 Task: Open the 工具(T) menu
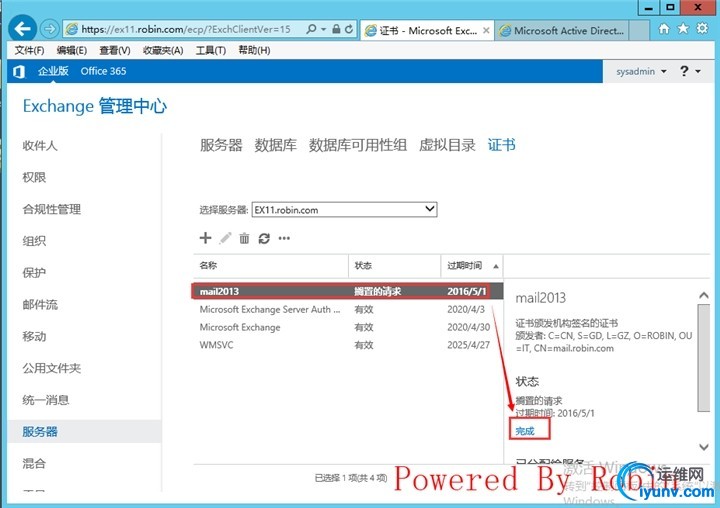tap(211, 50)
